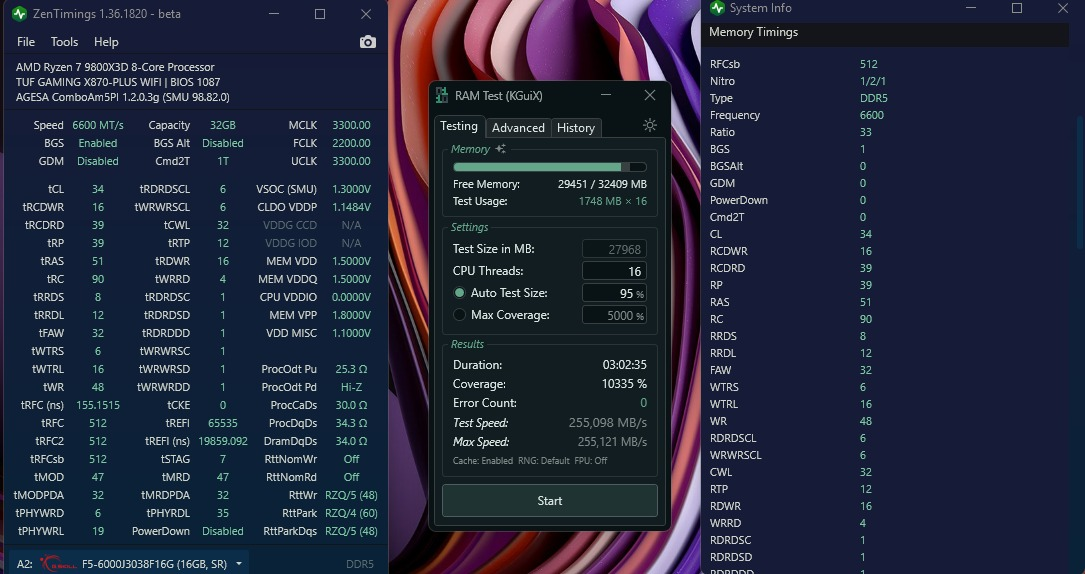
Task: Open the Help menu in ZenTimings
Action: click(x=106, y=42)
